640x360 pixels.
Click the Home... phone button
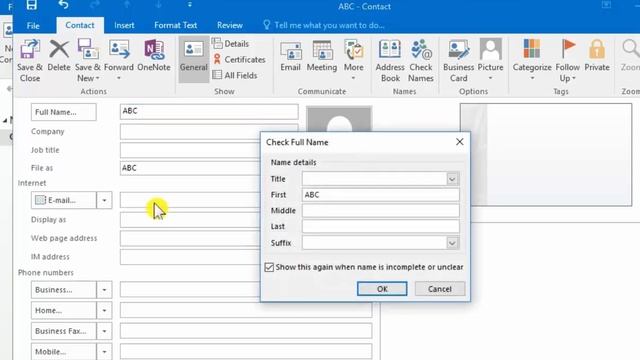click(x=64, y=311)
